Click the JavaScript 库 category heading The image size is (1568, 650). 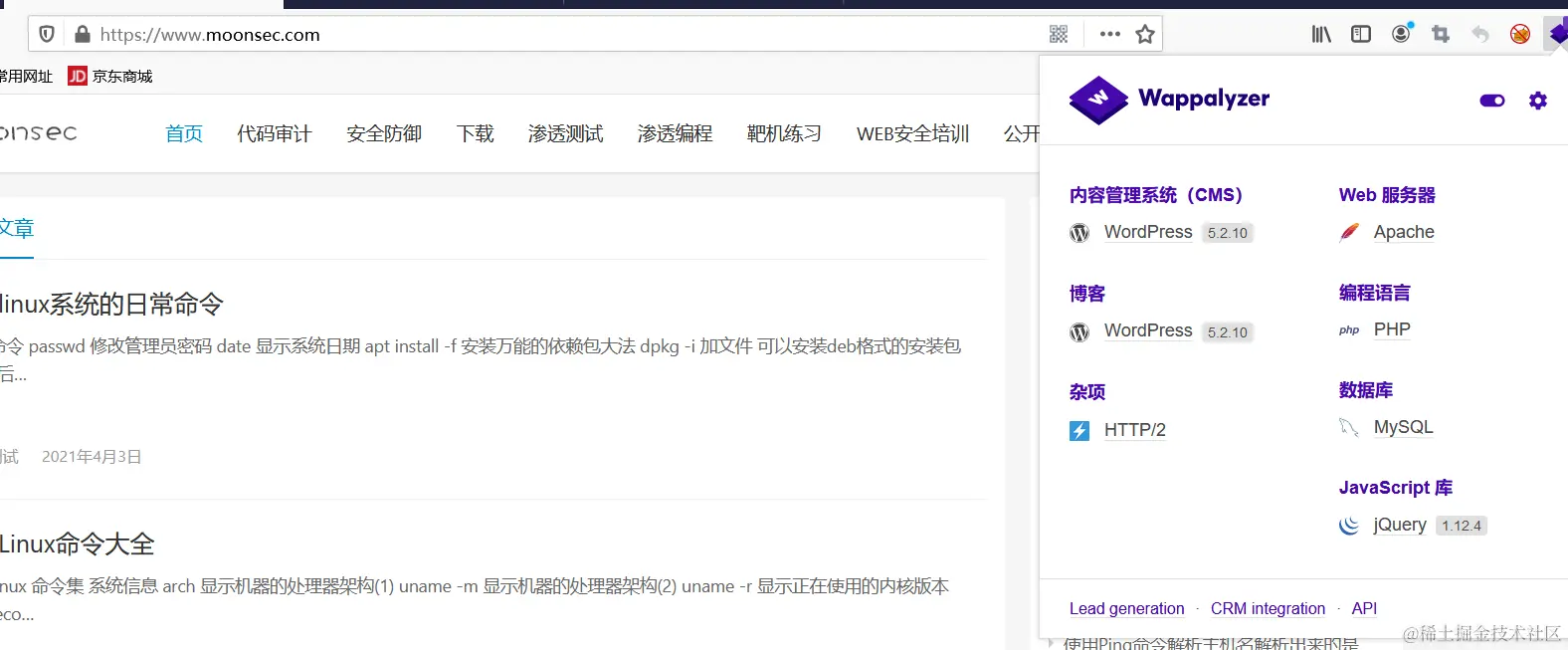1396,488
